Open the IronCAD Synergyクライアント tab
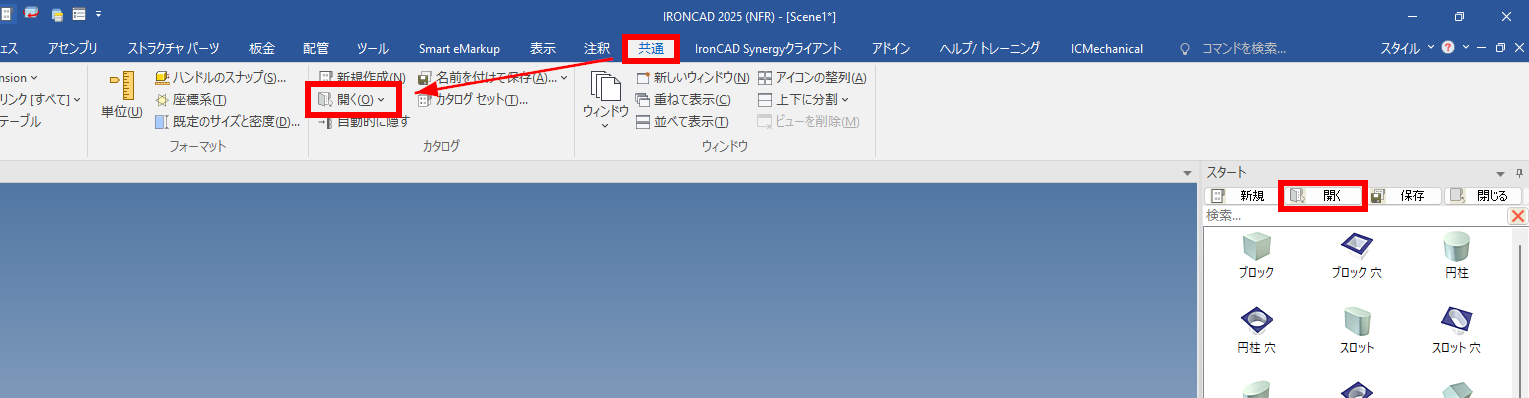Viewport: 1529px width, 398px height. pyautogui.click(x=768, y=48)
